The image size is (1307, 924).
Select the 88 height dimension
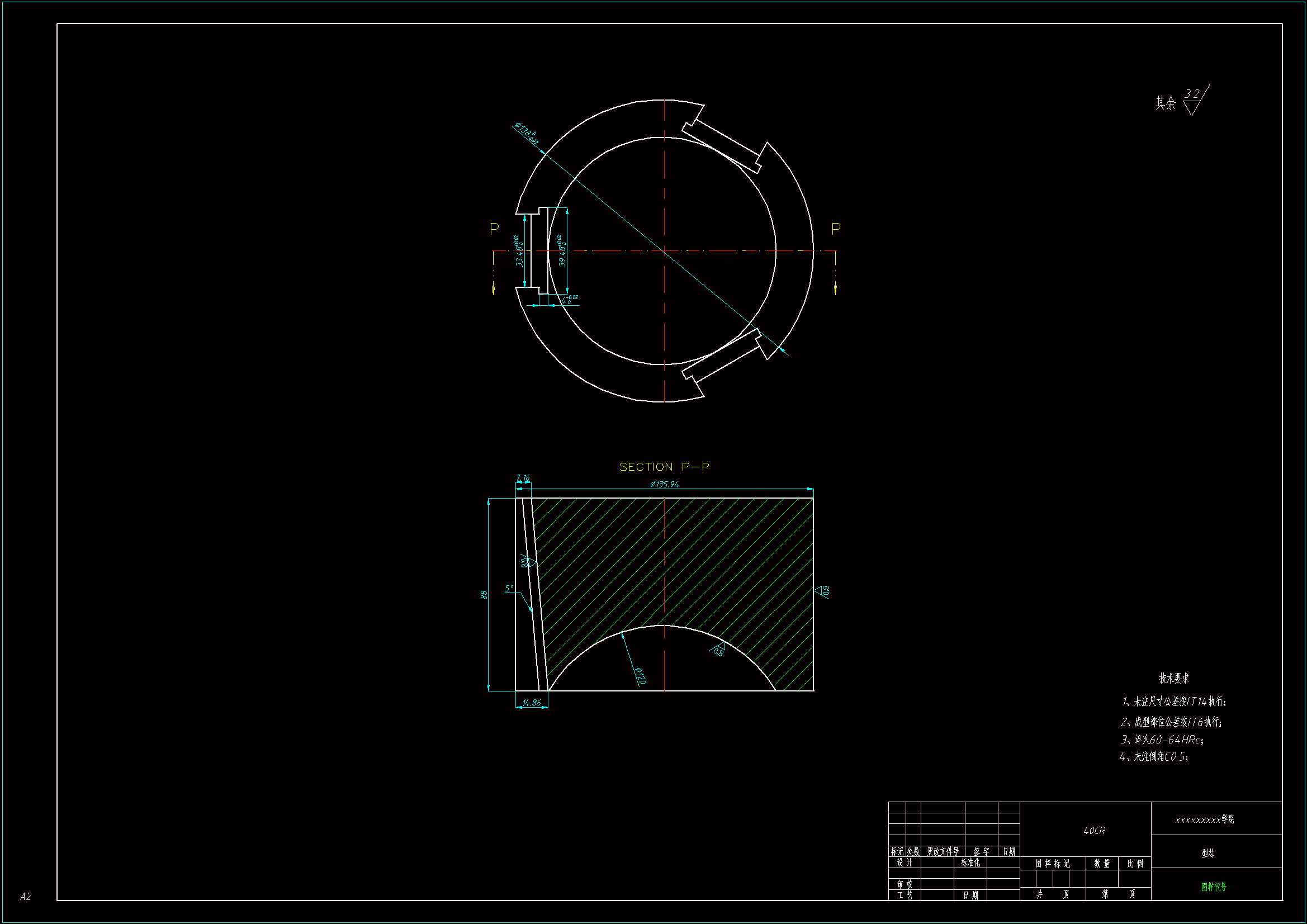coord(484,595)
